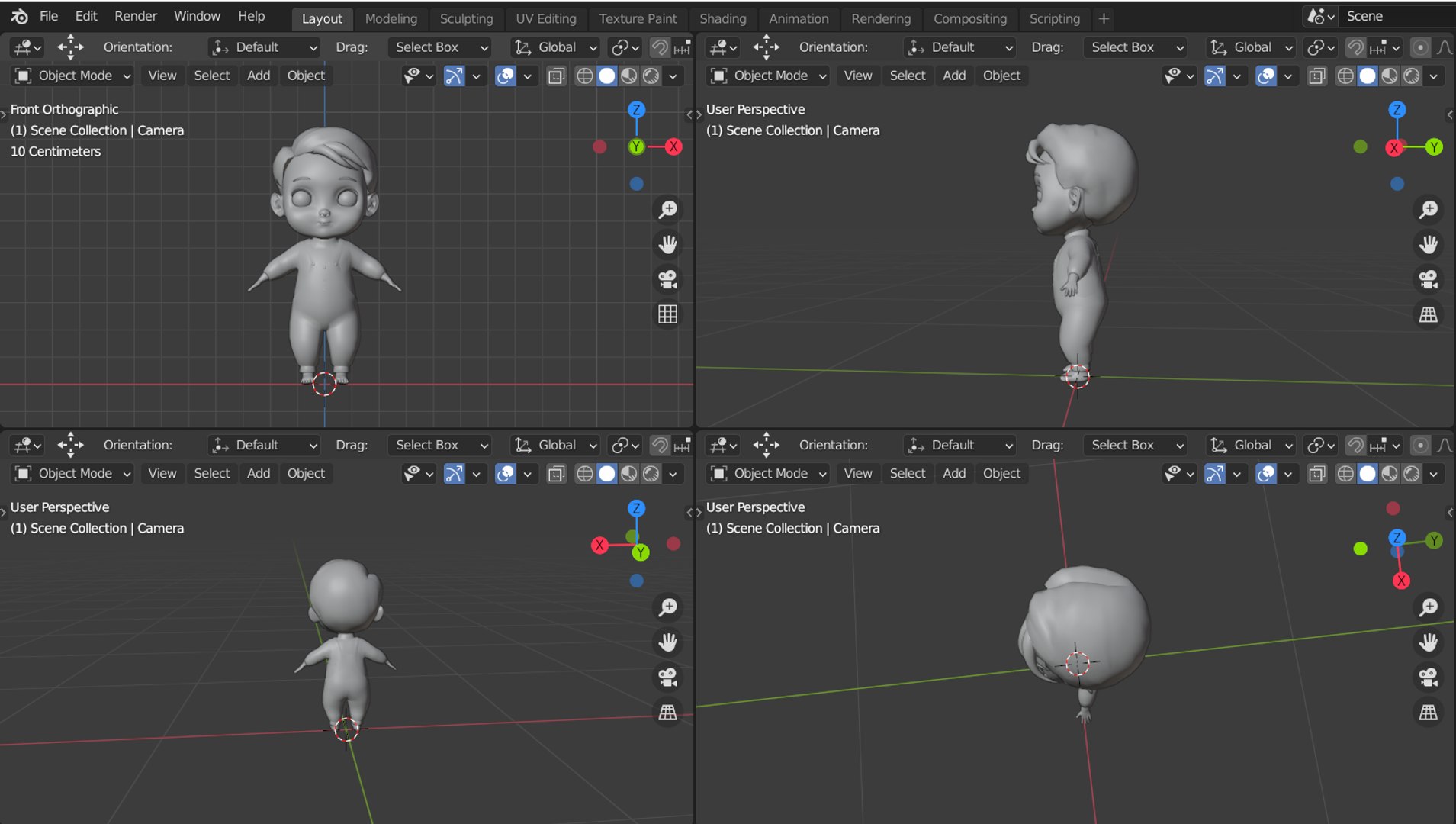The image size is (1456, 824).
Task: Open the File menu
Action: click(x=48, y=16)
